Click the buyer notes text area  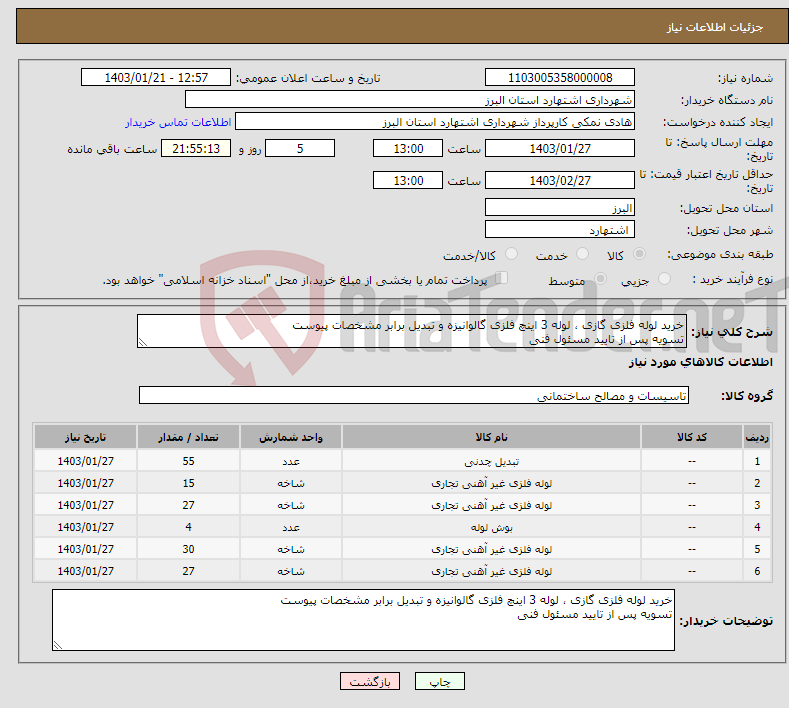363,620
